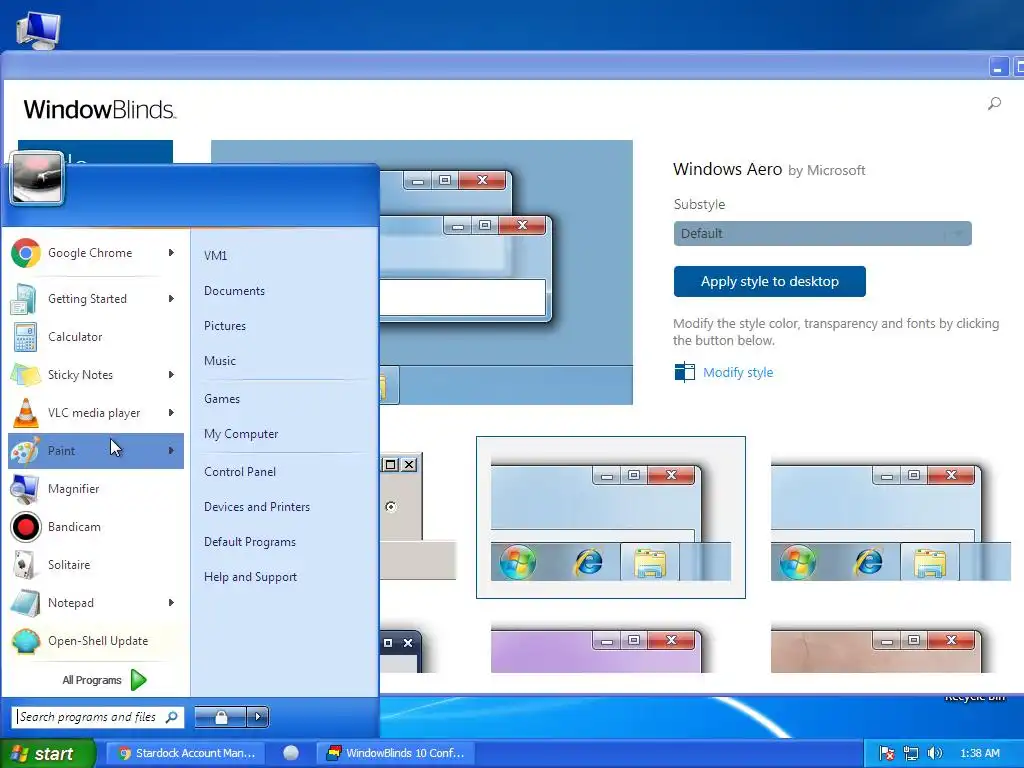Open Music folder entry
Image resolution: width=1024 pixels, height=768 pixels.
[219, 361]
